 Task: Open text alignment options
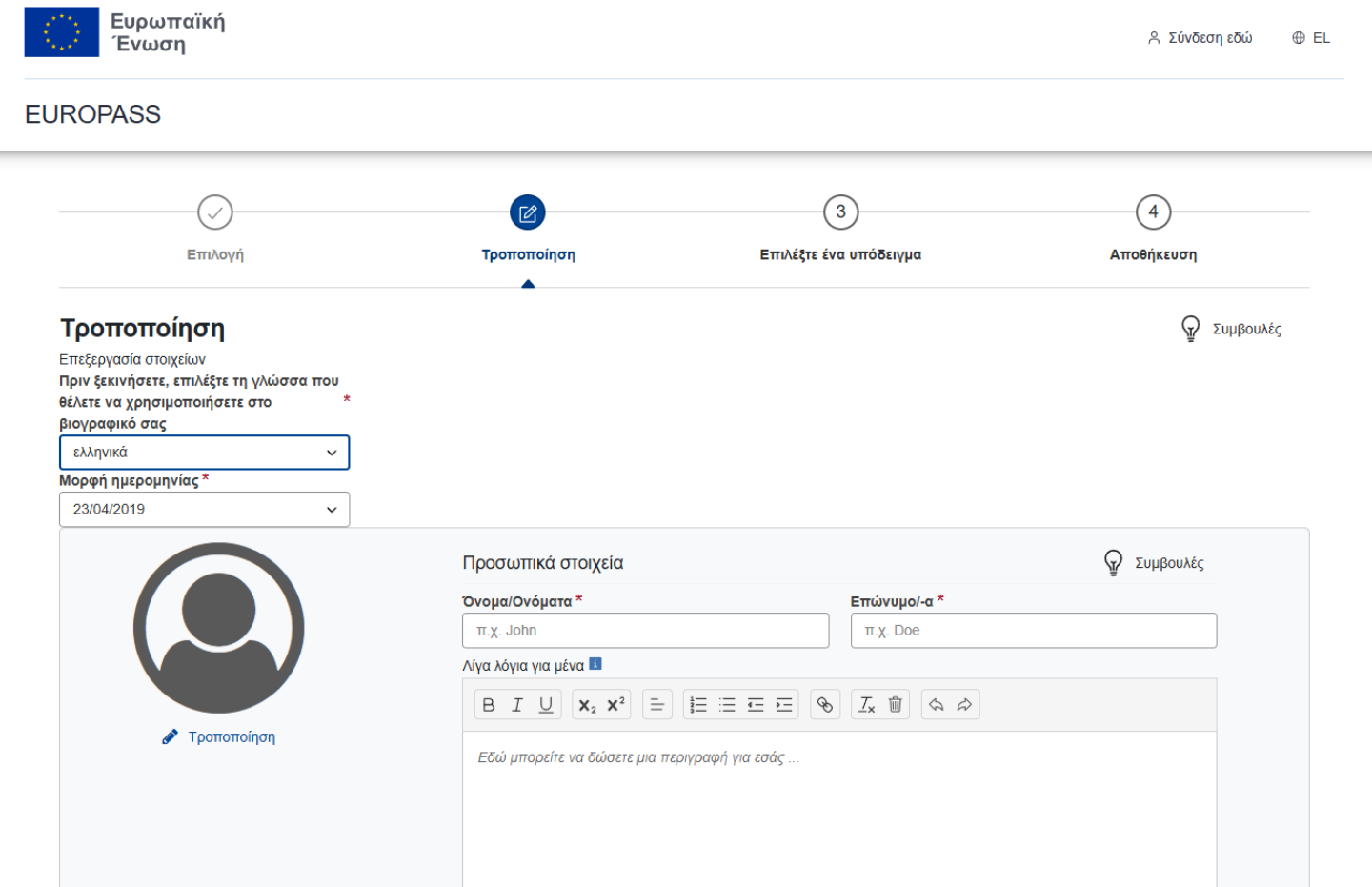(x=657, y=705)
